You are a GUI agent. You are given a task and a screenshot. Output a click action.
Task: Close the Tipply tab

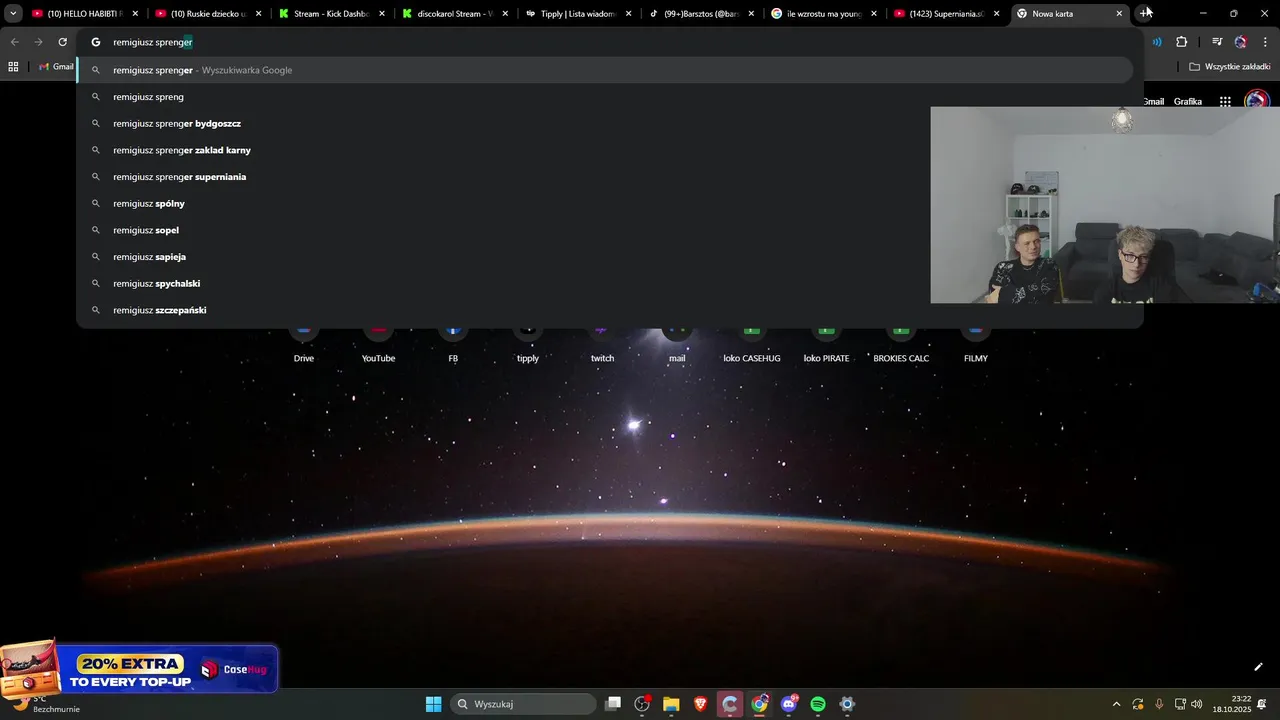(x=628, y=14)
